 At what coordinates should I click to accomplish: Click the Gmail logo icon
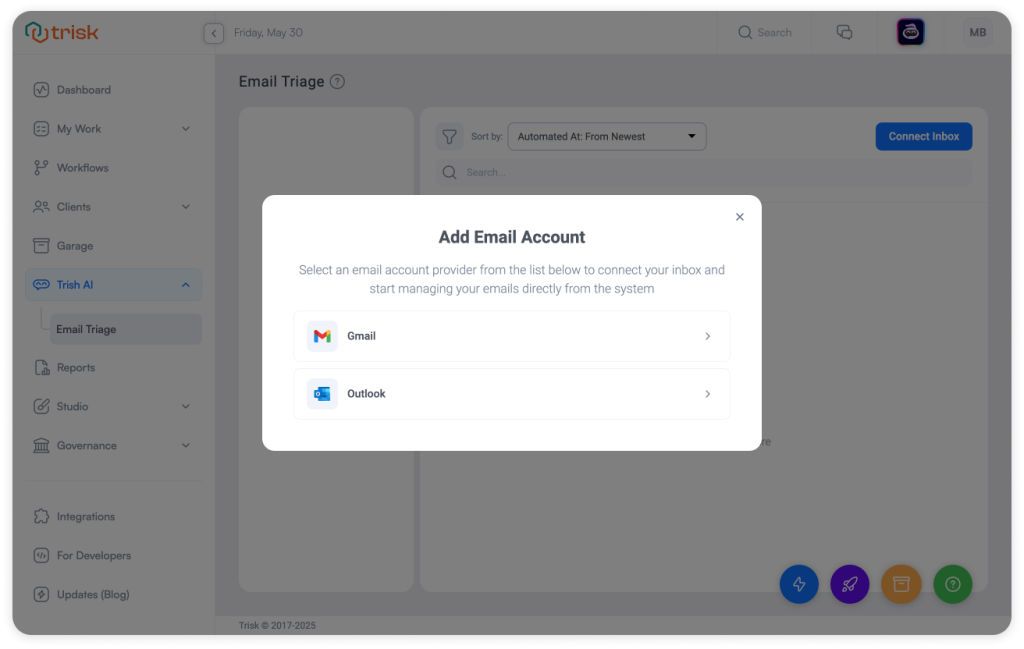pos(322,336)
